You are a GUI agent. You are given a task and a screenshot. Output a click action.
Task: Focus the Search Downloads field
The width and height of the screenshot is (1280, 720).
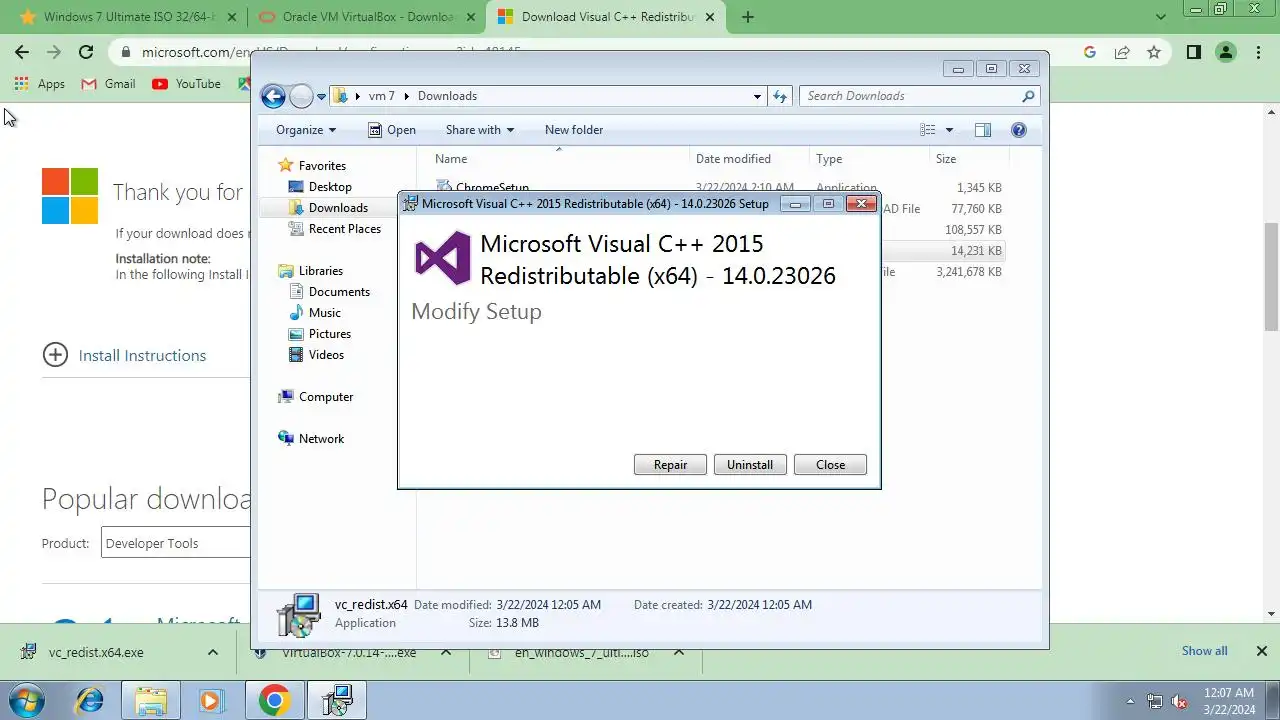(910, 96)
